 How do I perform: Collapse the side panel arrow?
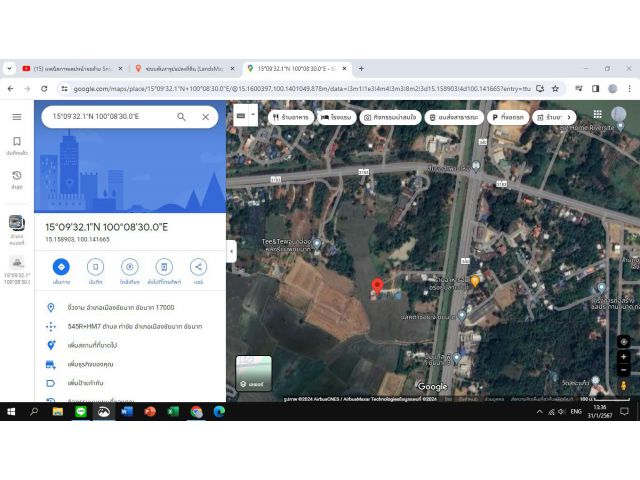coord(231,251)
